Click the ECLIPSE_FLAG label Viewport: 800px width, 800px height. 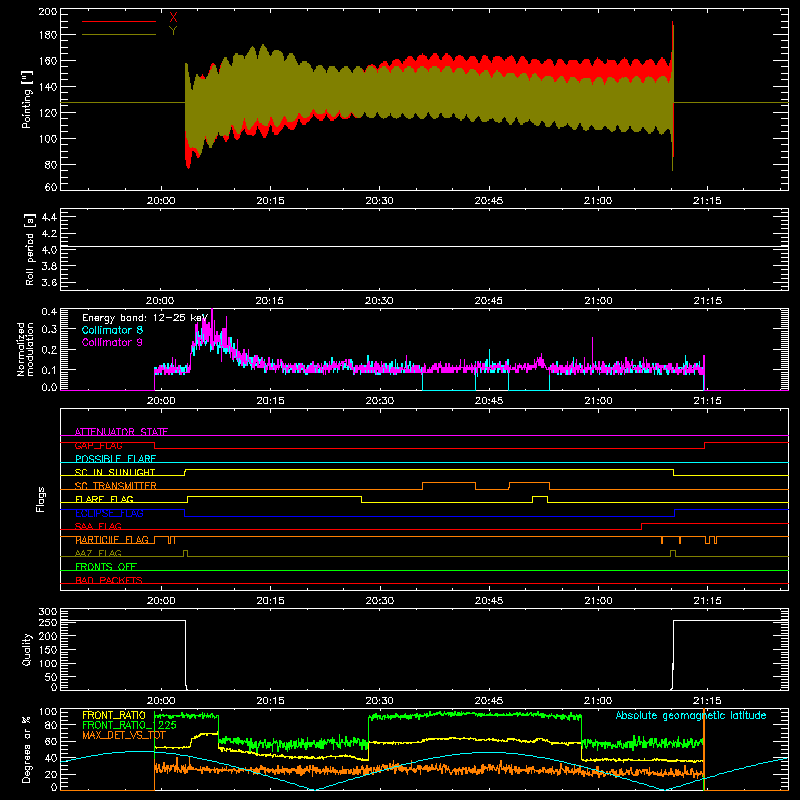[x=109, y=513]
